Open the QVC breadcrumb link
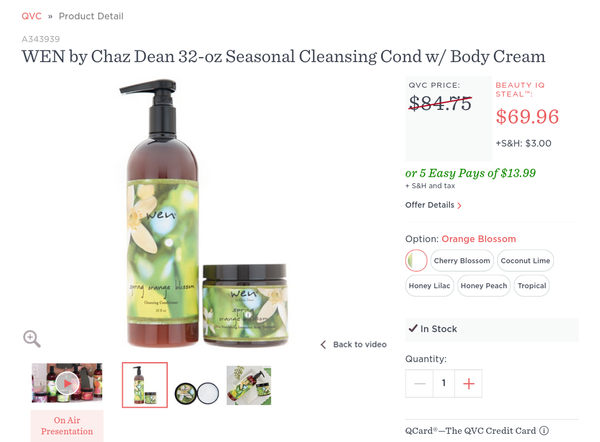Viewport: 600px width, 442px height. (31, 16)
